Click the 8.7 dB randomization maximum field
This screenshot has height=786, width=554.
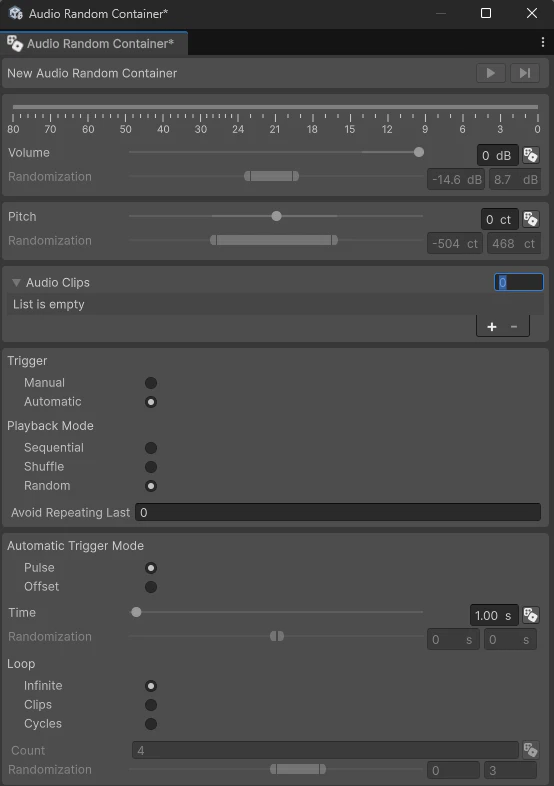[x=514, y=179]
